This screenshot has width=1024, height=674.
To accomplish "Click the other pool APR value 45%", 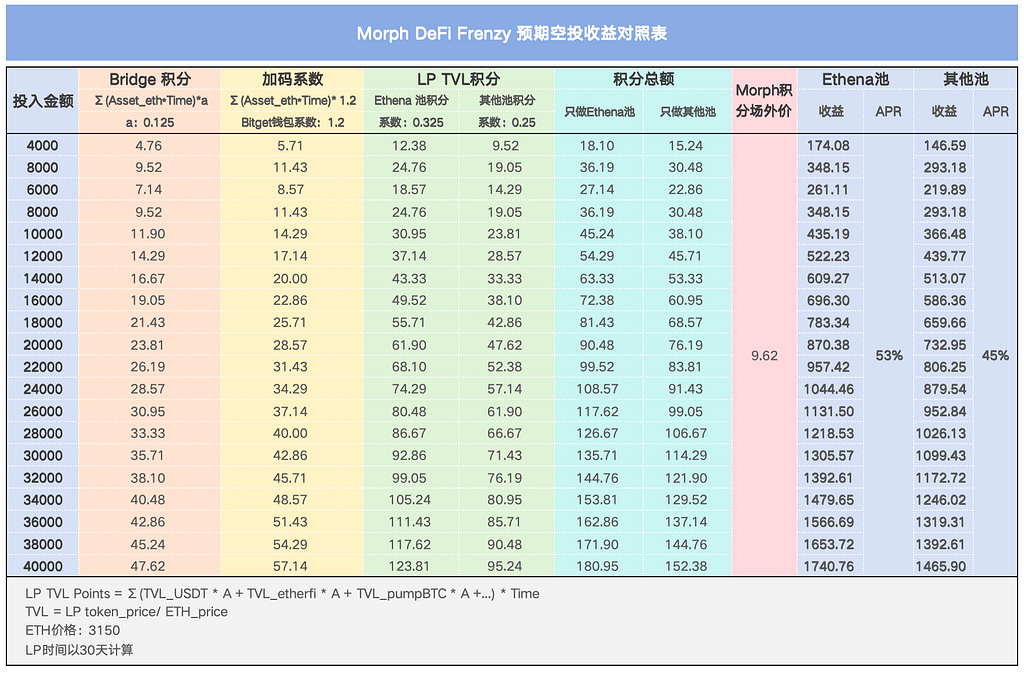I will coord(995,356).
